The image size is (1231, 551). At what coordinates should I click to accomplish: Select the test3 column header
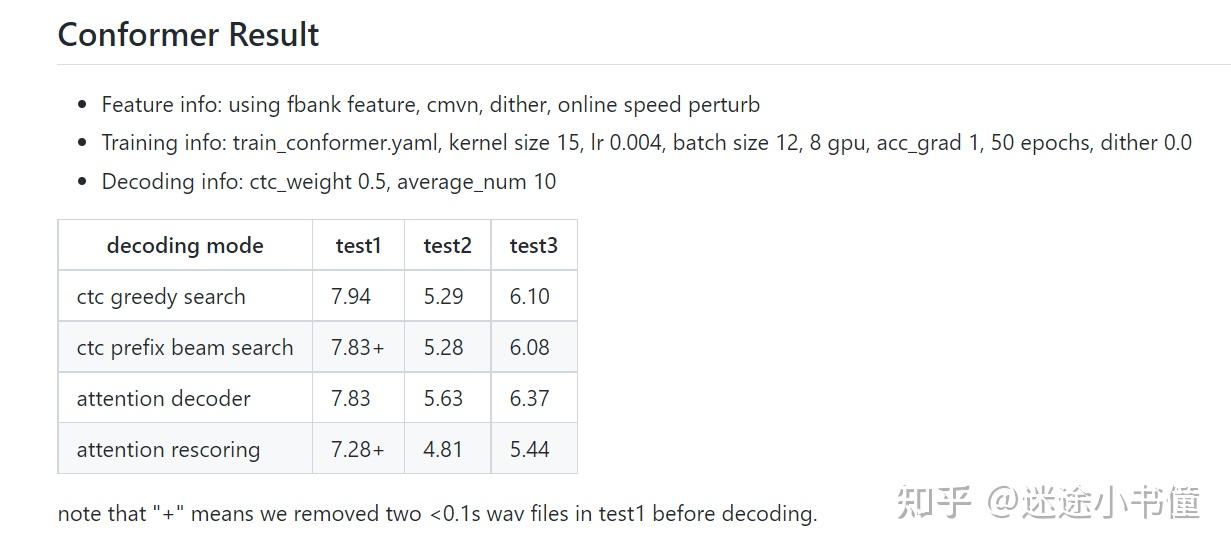(533, 246)
